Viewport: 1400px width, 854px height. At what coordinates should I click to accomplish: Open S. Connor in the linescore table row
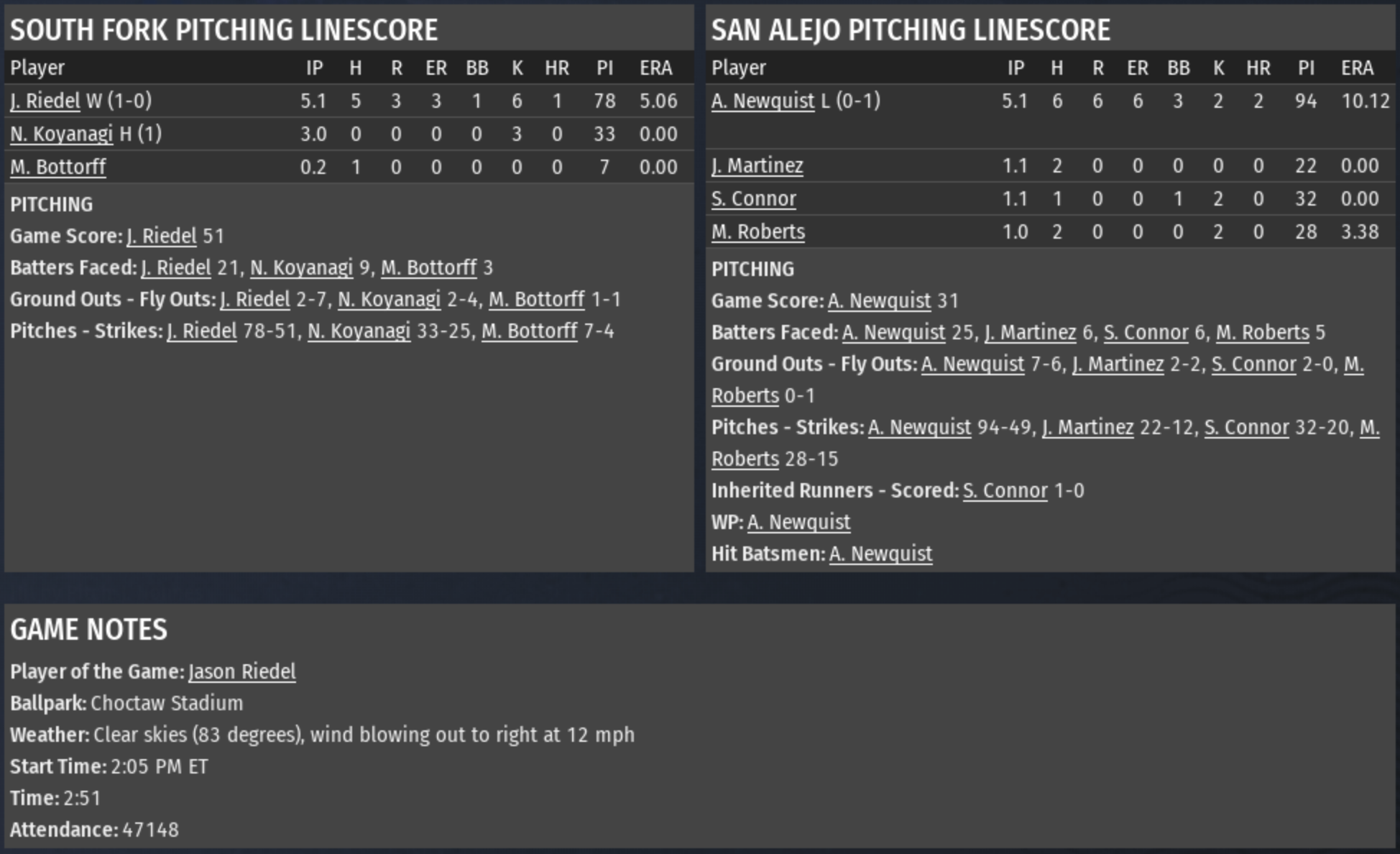click(753, 198)
